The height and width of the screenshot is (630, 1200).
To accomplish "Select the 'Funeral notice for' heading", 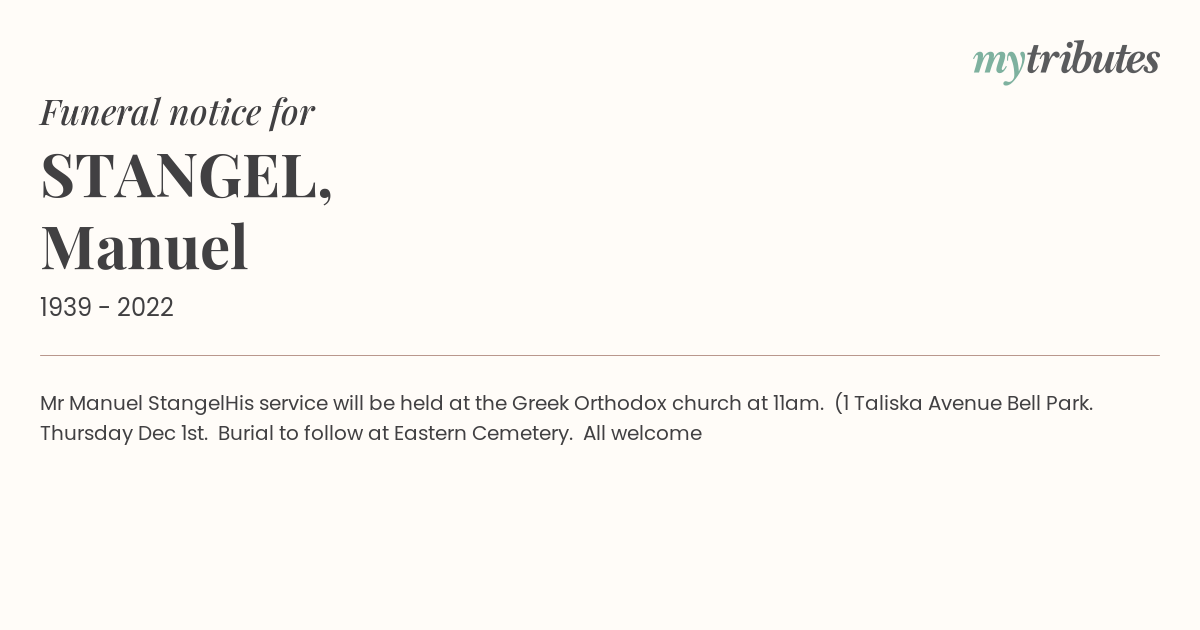I will 177,112.
